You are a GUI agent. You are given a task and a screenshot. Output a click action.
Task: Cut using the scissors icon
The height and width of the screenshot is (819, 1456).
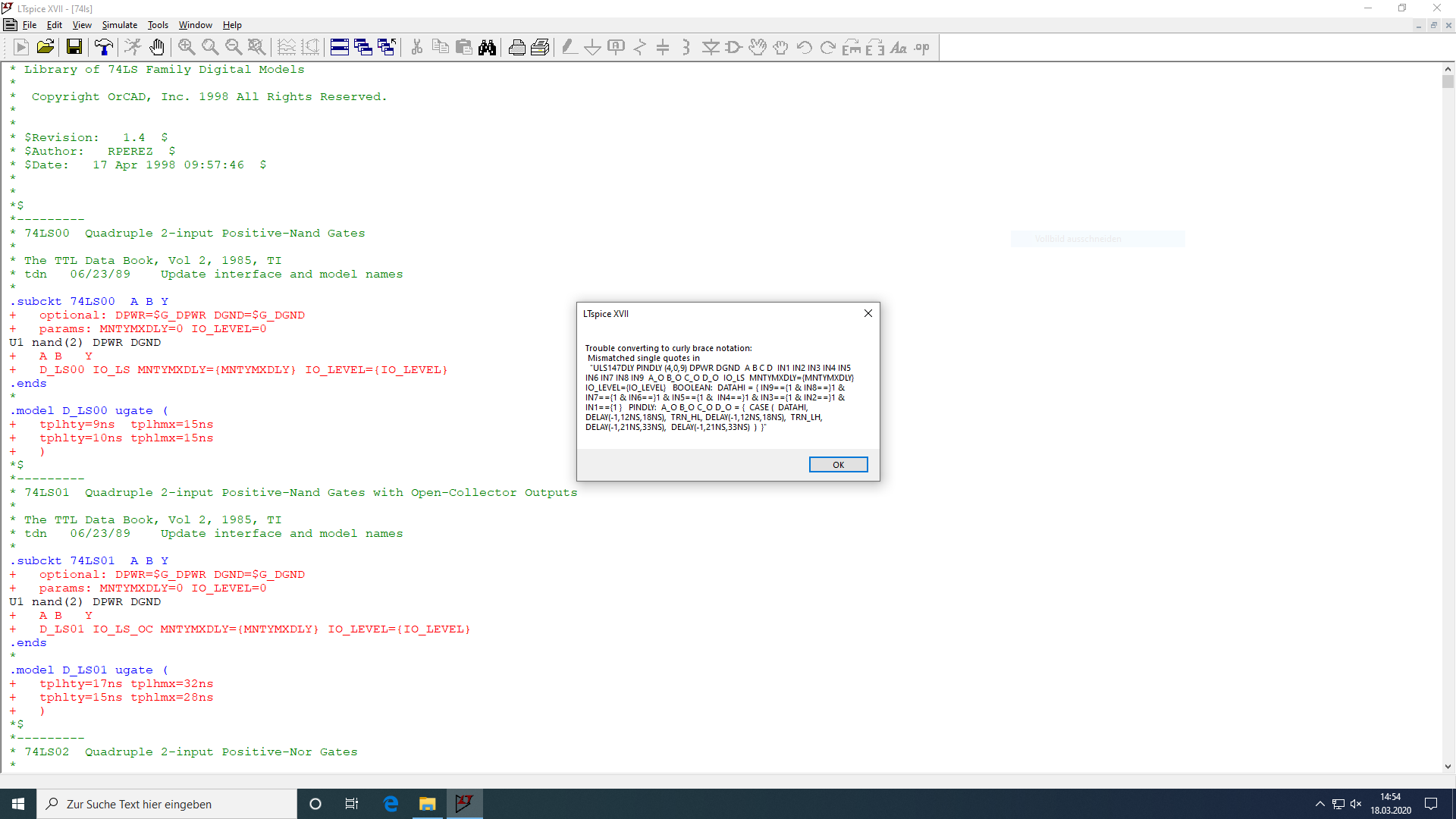416,48
